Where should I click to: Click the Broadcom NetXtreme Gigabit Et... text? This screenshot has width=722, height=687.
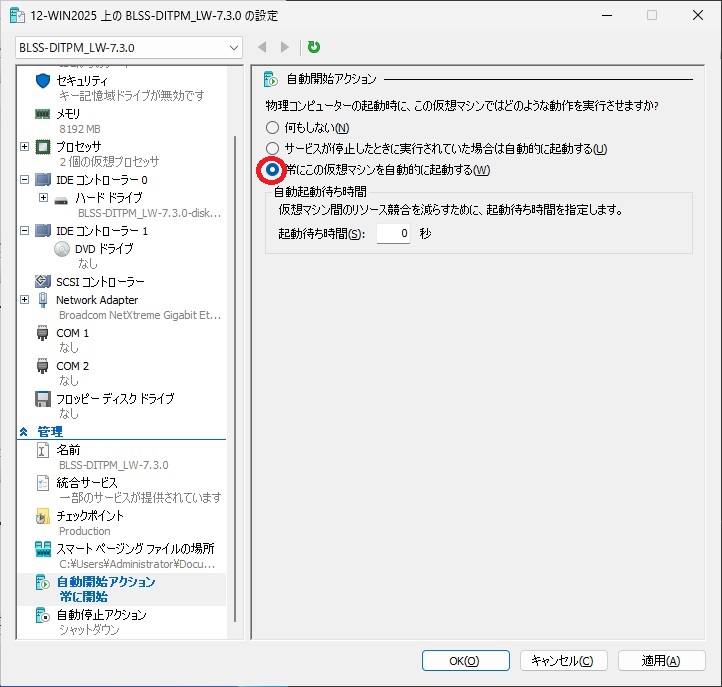point(140,315)
